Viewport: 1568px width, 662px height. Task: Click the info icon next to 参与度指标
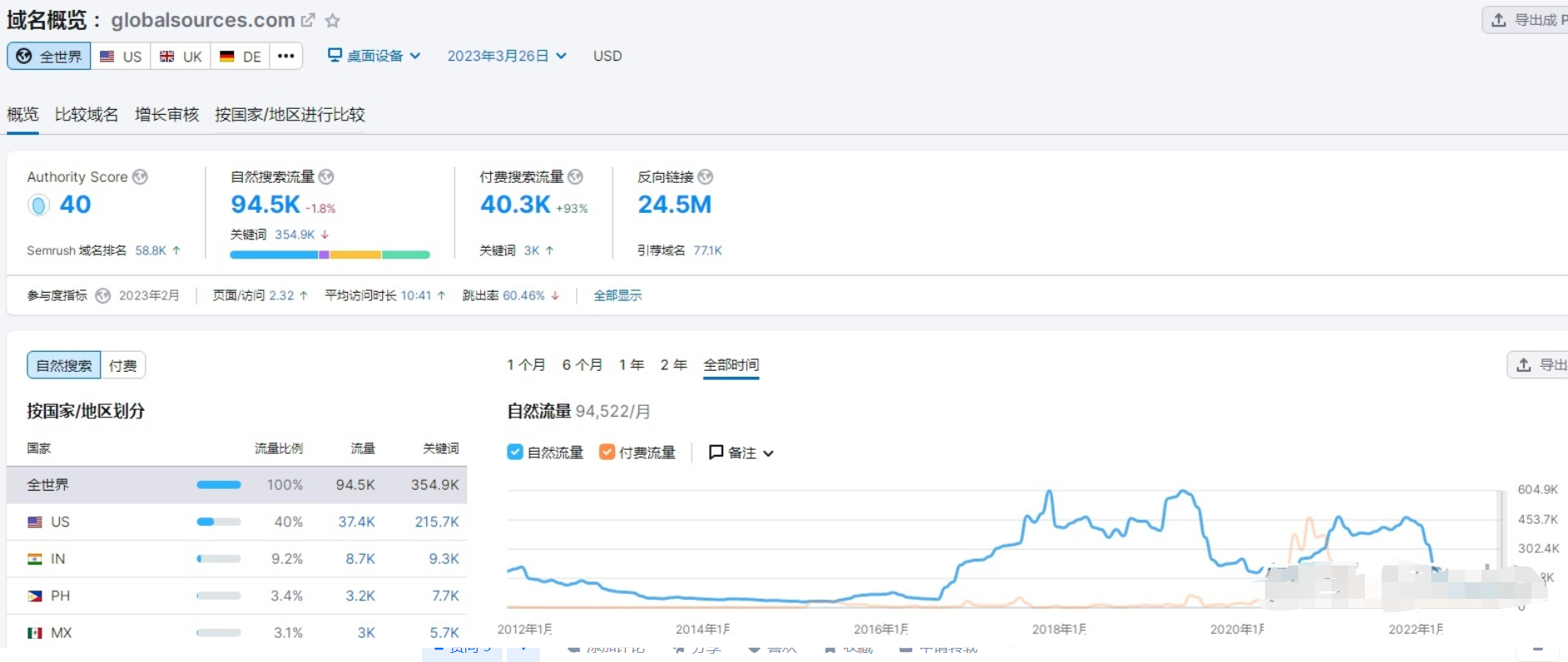point(103,296)
